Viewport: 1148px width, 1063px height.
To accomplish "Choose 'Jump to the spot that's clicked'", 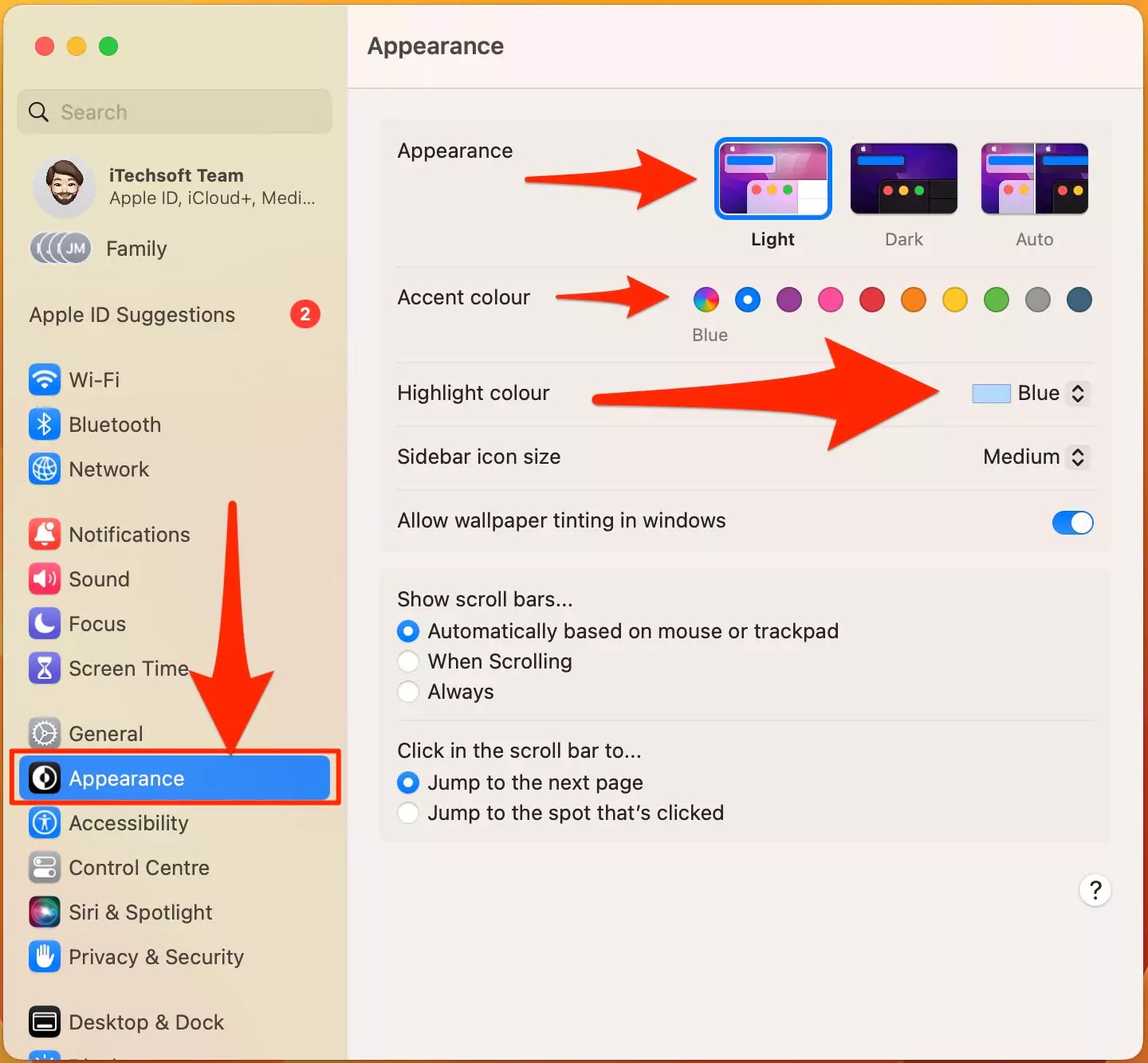I will [x=407, y=813].
